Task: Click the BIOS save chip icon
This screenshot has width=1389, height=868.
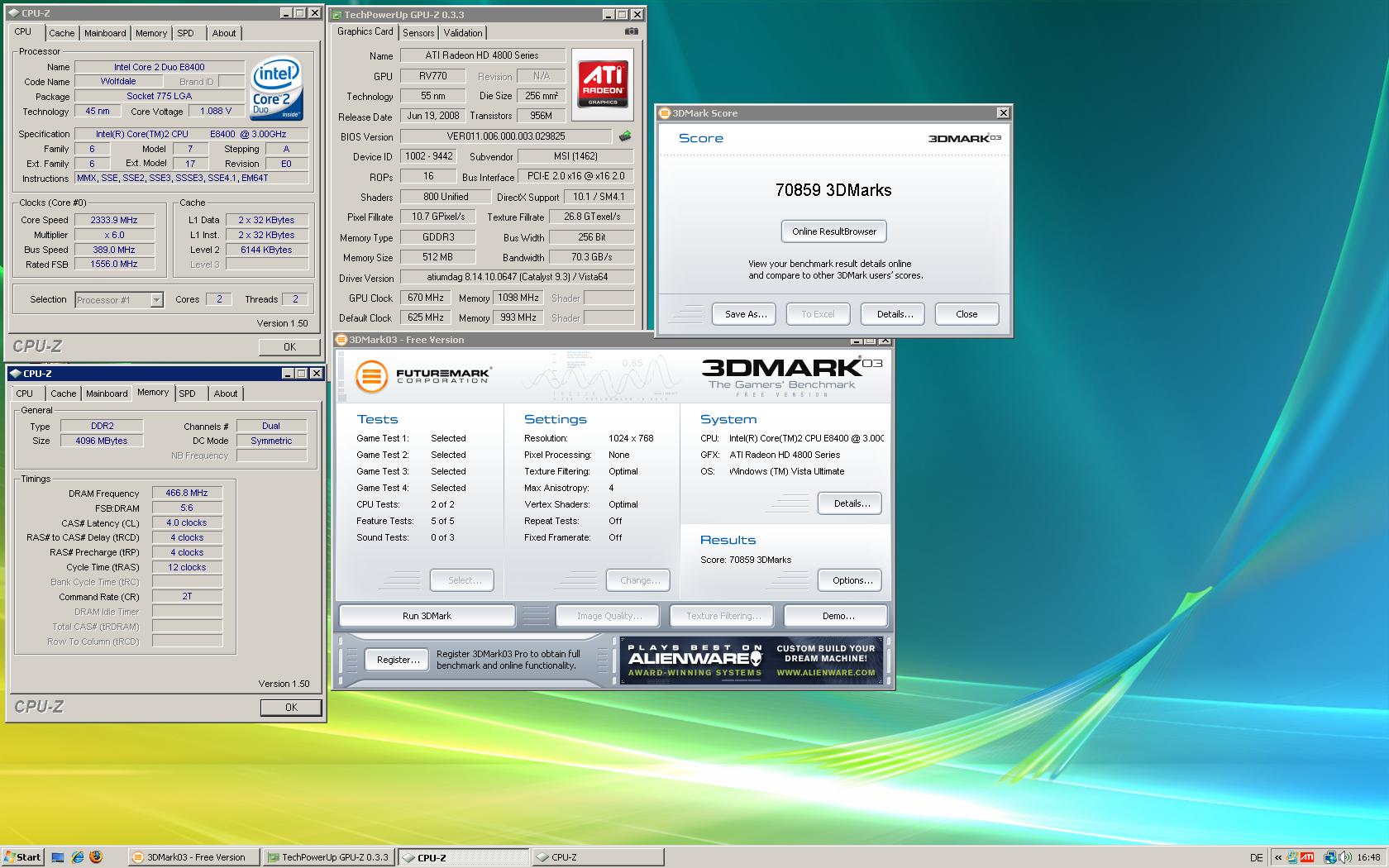Action: click(625, 136)
